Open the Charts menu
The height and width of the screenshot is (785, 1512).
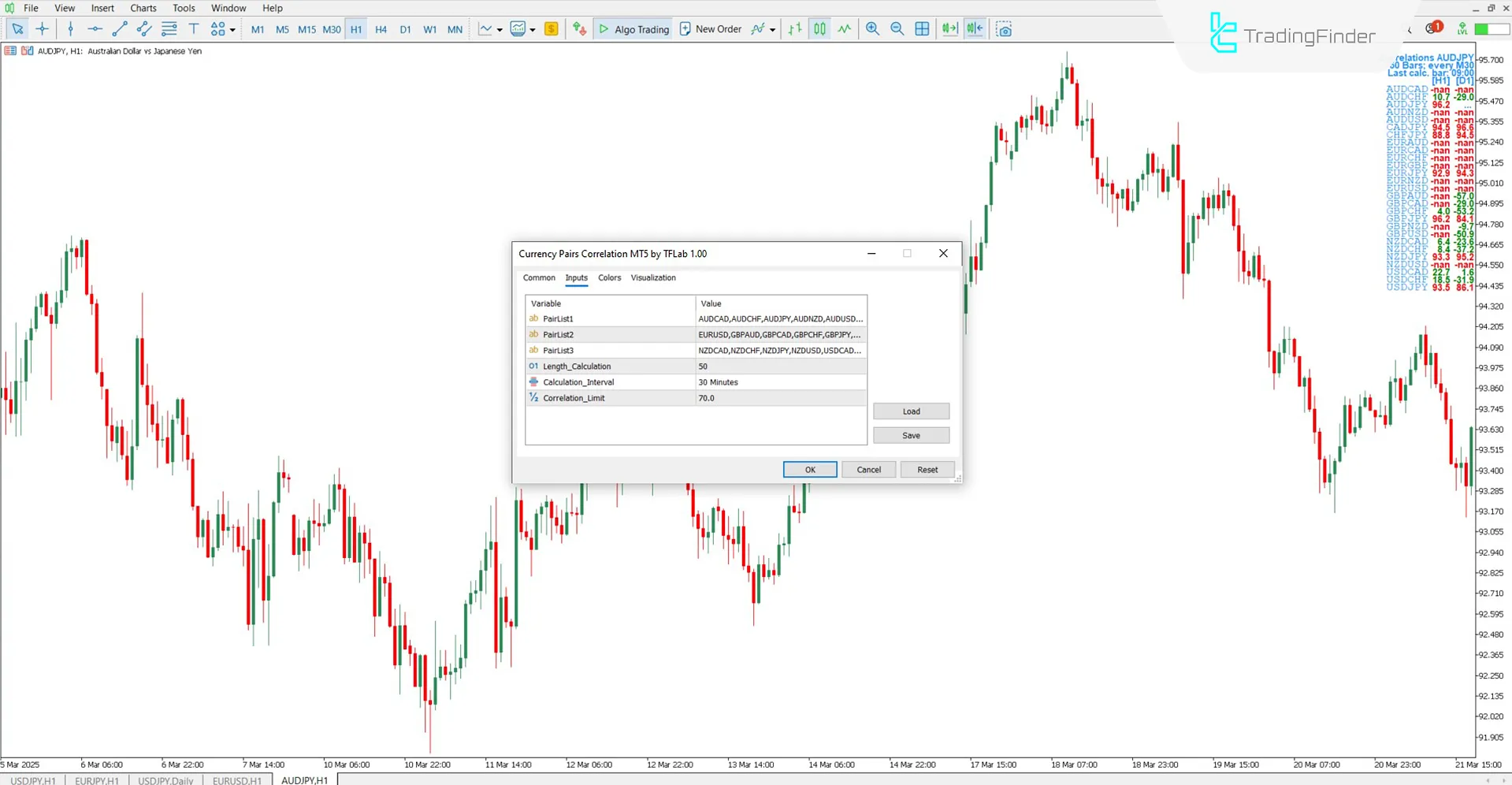[143, 8]
